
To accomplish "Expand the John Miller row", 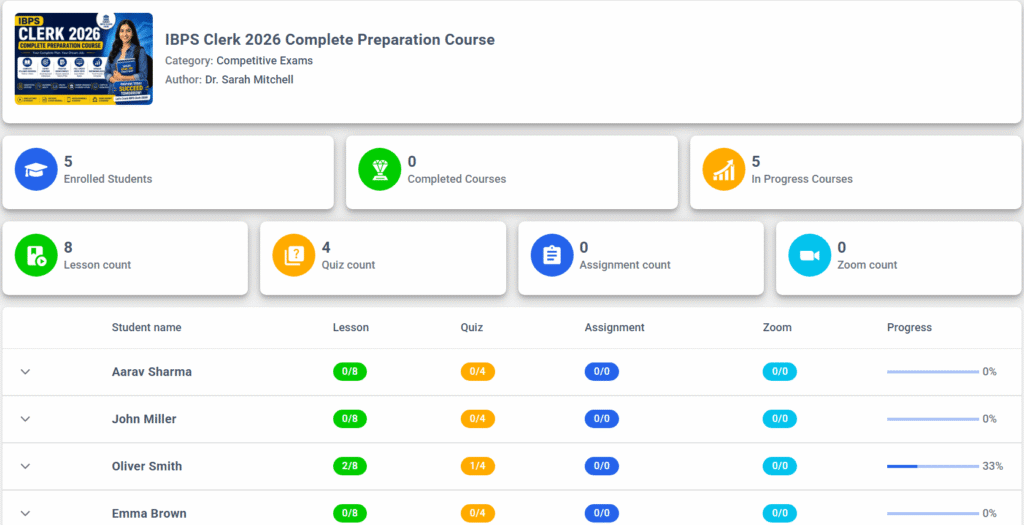I will [25, 419].
